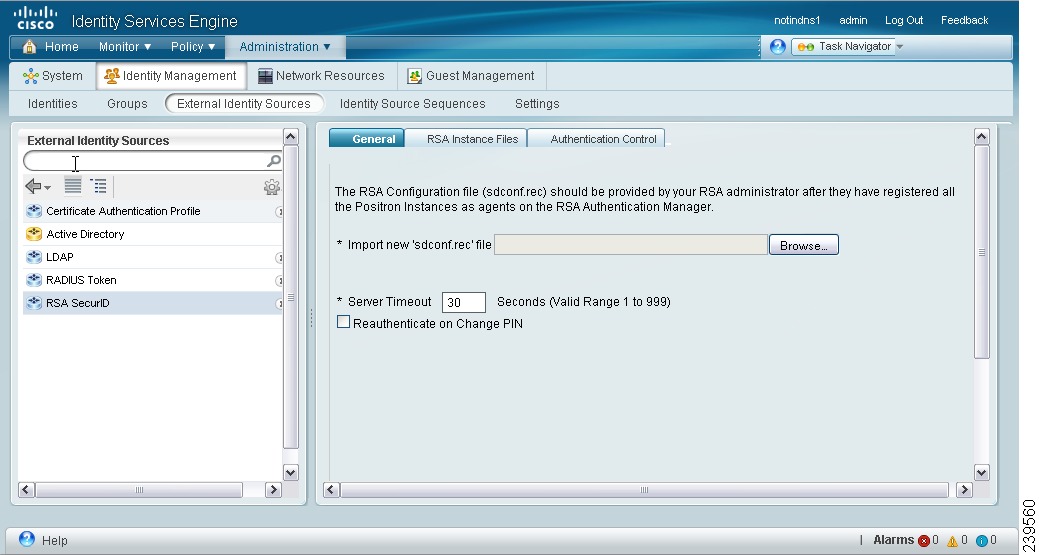Open the Identities submenu

(52, 103)
